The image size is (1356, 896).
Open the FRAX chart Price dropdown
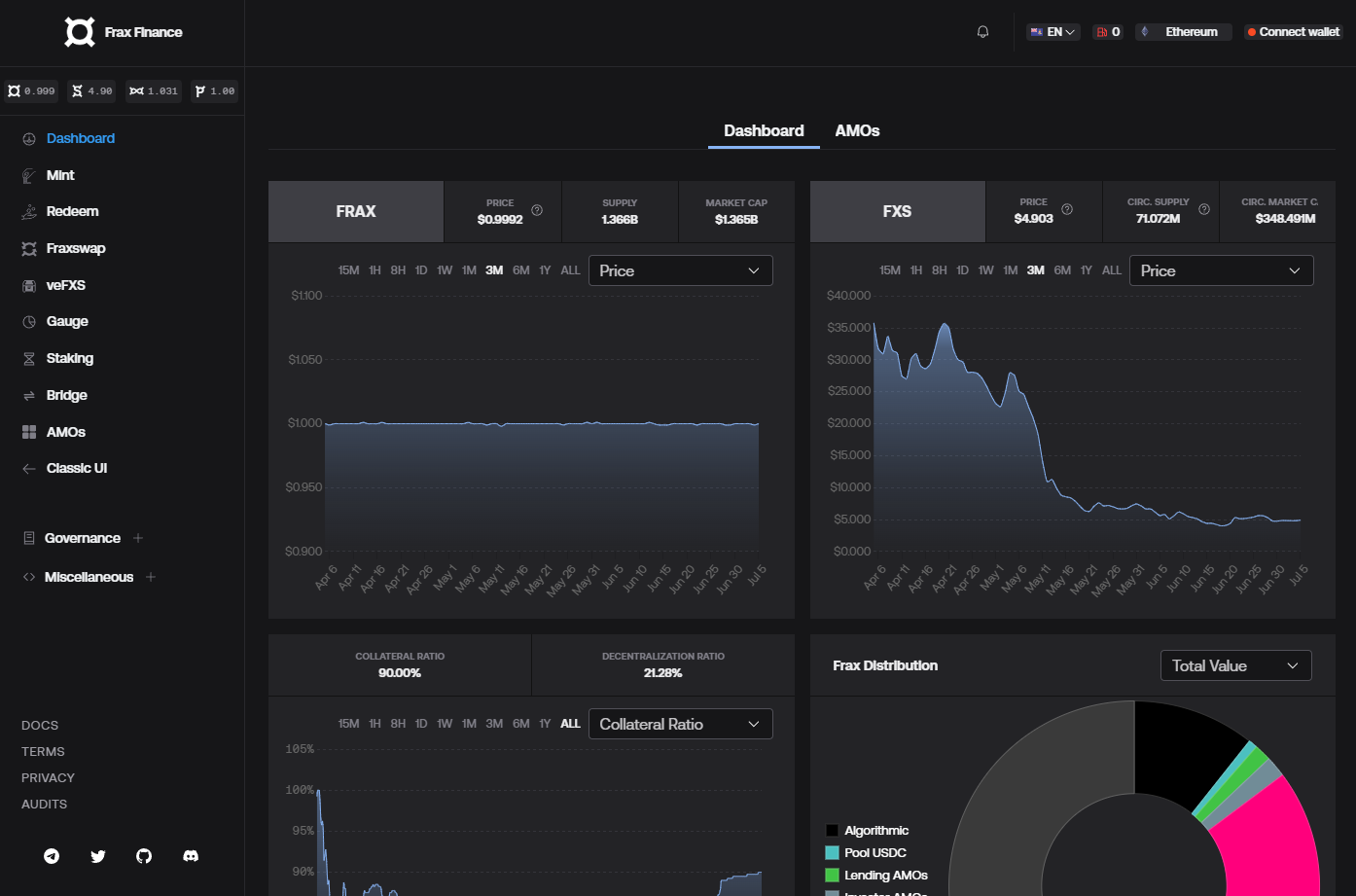(x=681, y=270)
